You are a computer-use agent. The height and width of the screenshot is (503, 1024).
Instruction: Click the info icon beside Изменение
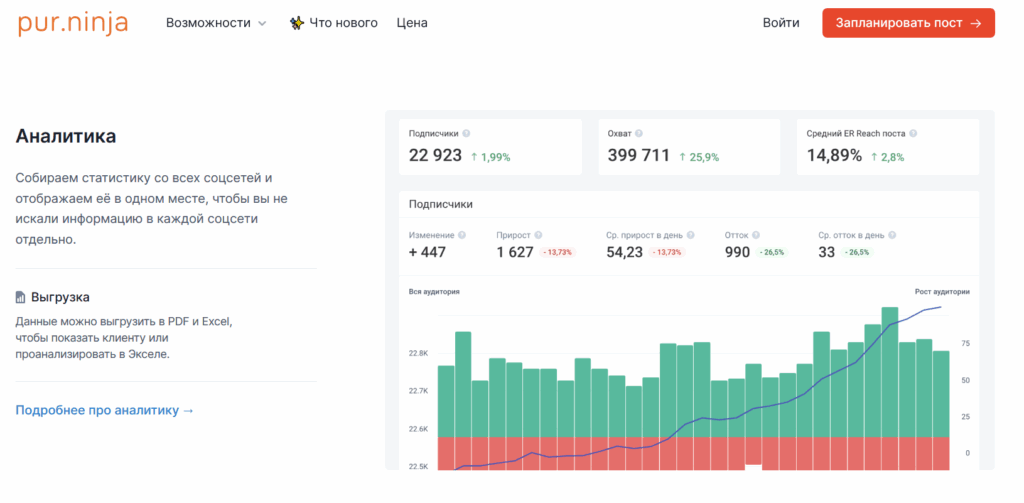[462, 235]
